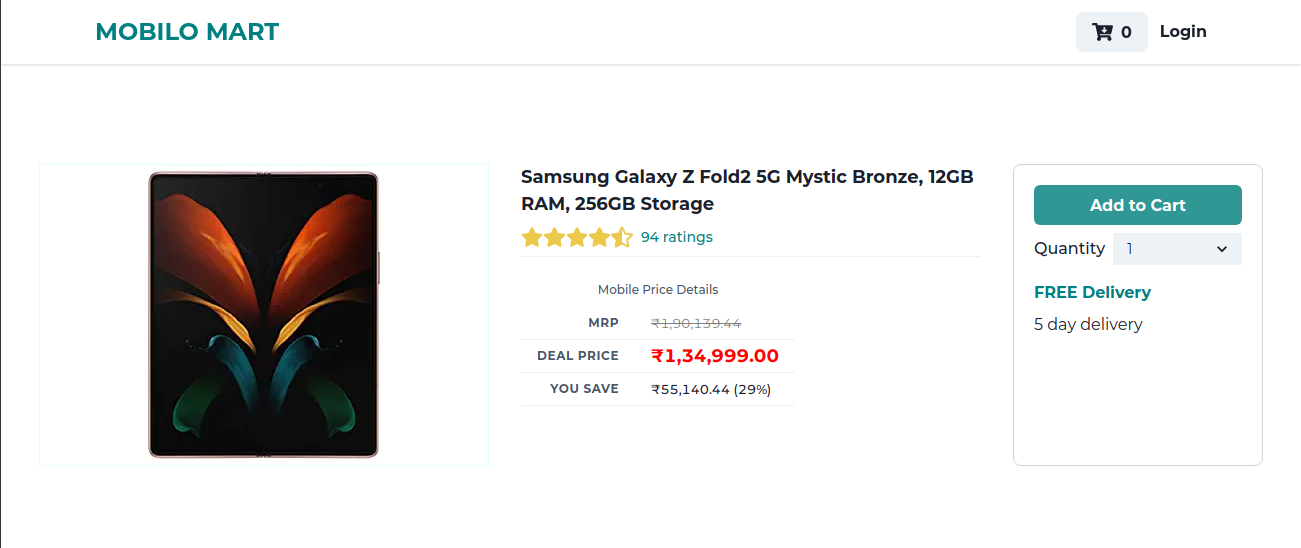This screenshot has width=1301, height=548.
Task: Click the Galaxy Z Fold2 product image
Action: click(264, 315)
